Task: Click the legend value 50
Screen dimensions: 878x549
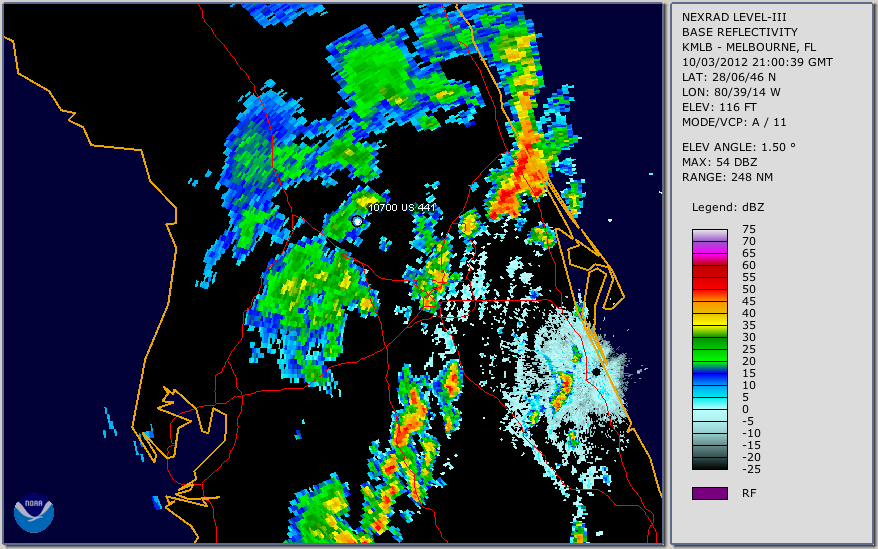Action: [749, 289]
